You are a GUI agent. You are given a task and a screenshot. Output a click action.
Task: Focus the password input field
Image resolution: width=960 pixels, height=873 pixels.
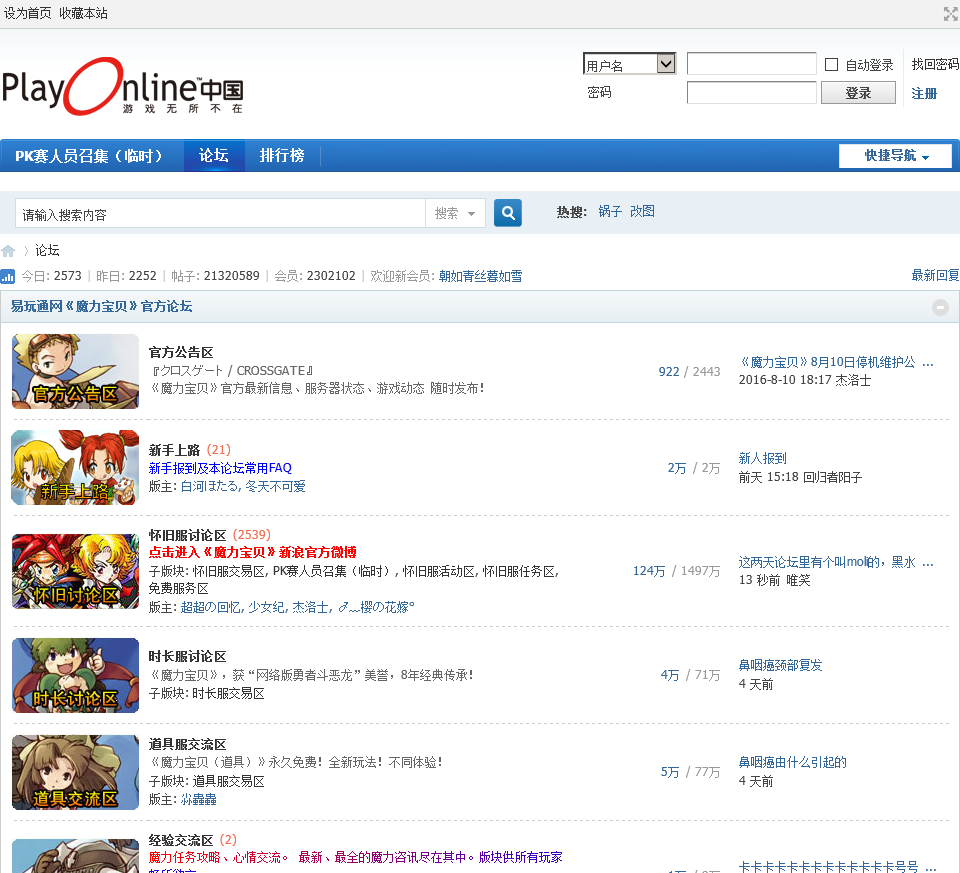[x=751, y=92]
